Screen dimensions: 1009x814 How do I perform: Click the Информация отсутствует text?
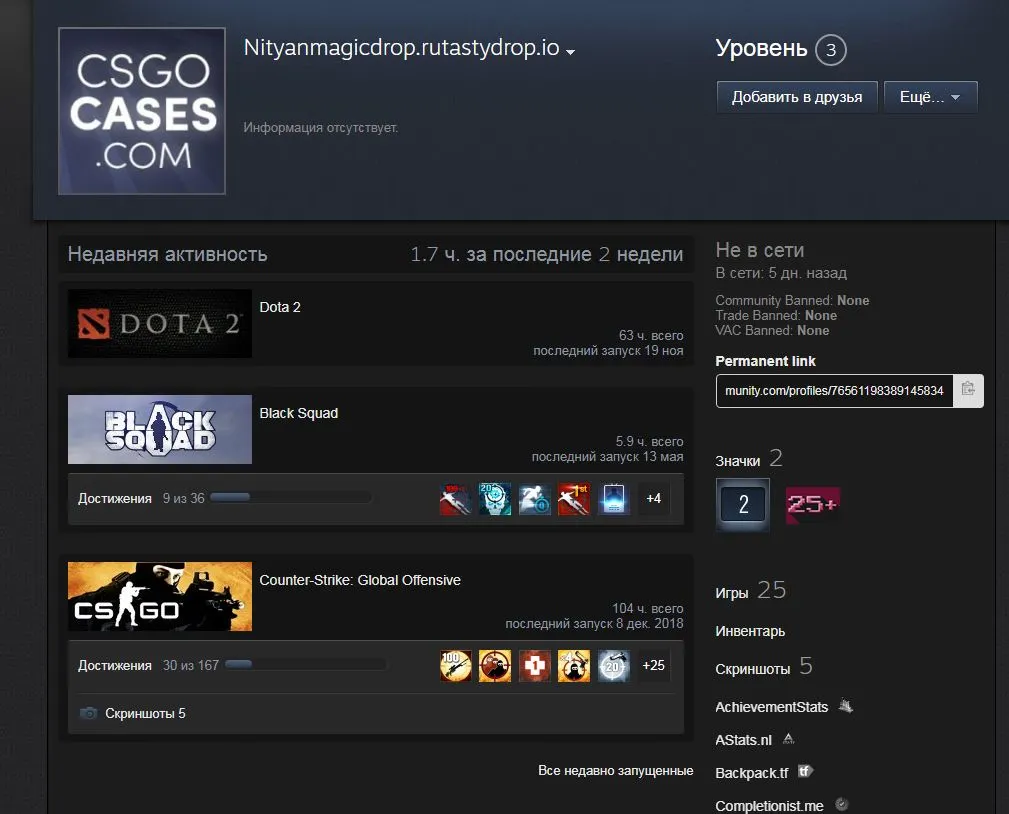[x=320, y=127]
